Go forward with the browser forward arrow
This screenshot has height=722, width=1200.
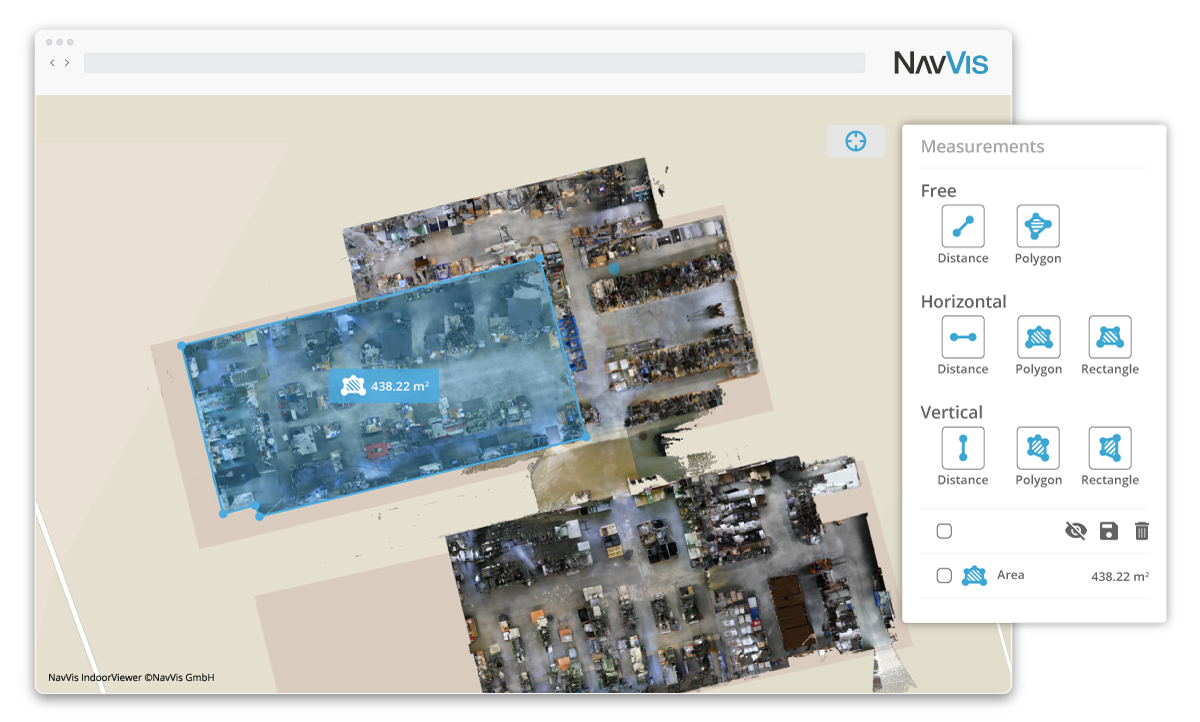click(67, 63)
